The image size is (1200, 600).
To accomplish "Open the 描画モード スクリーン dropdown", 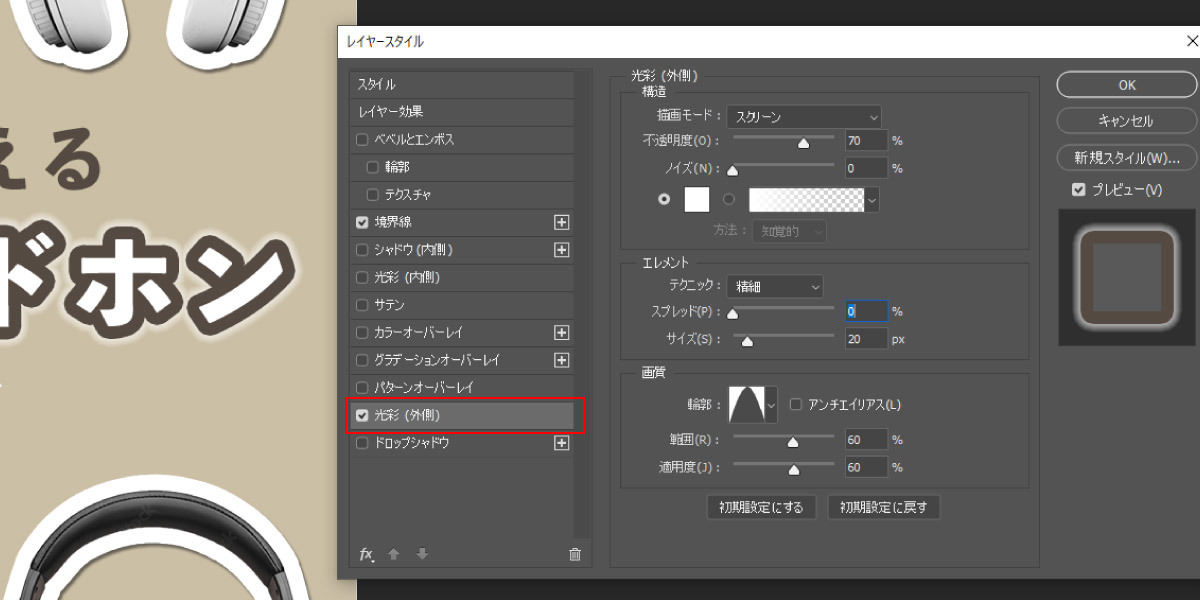I will (804, 116).
